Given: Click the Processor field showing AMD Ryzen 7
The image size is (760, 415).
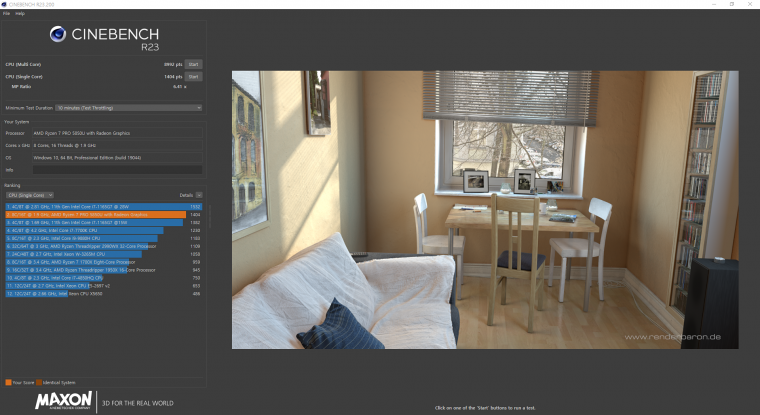Looking at the screenshot, I should [117, 133].
